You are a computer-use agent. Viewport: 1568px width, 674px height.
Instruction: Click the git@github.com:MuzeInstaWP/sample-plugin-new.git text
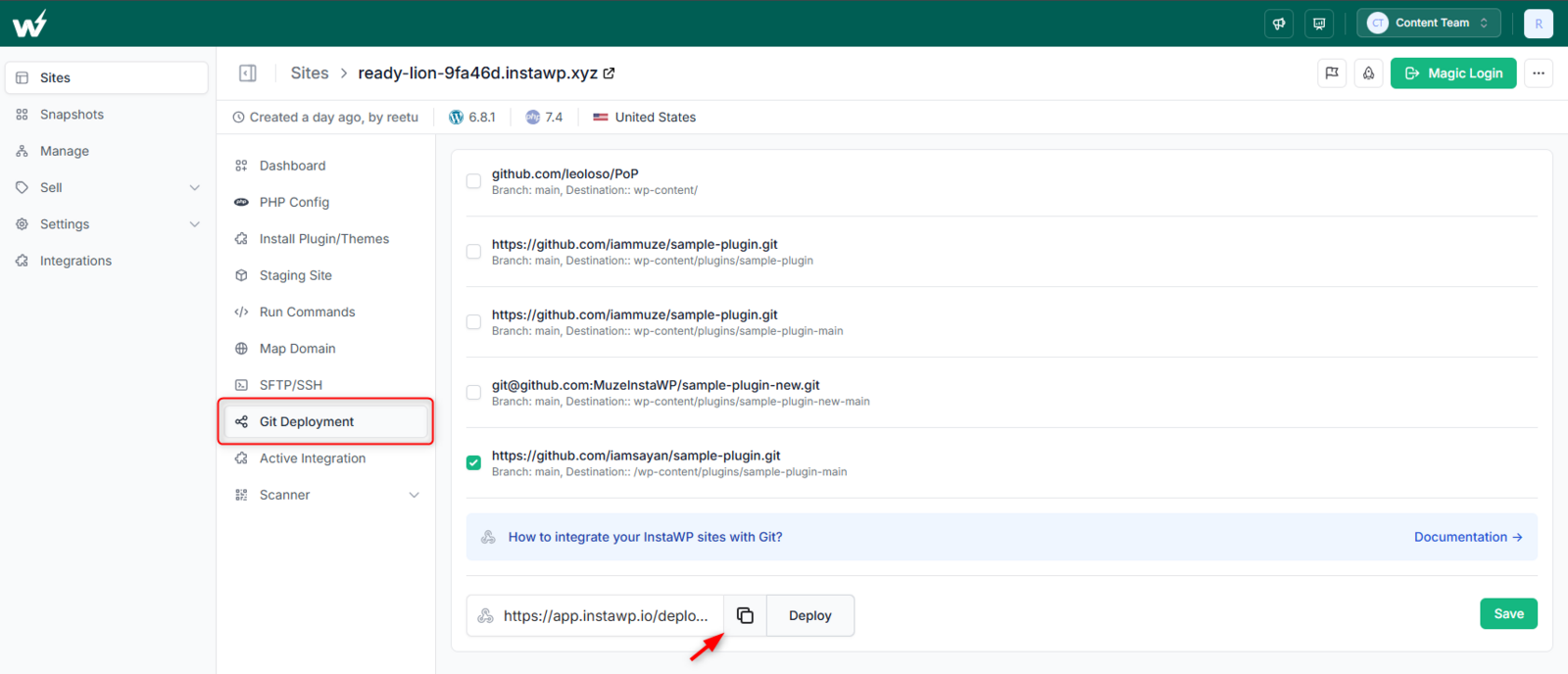(656, 386)
